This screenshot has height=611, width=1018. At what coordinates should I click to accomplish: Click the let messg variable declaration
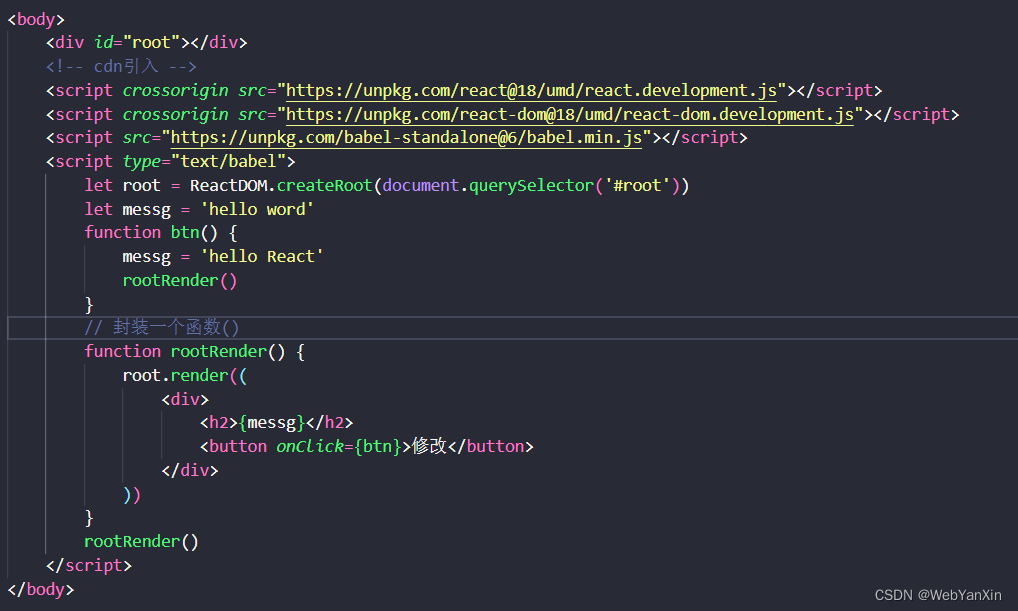tap(199, 209)
